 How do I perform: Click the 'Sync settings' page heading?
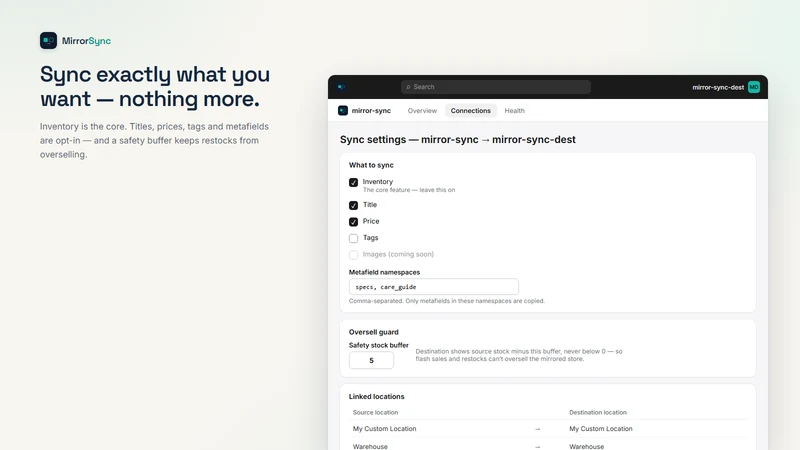click(458, 139)
